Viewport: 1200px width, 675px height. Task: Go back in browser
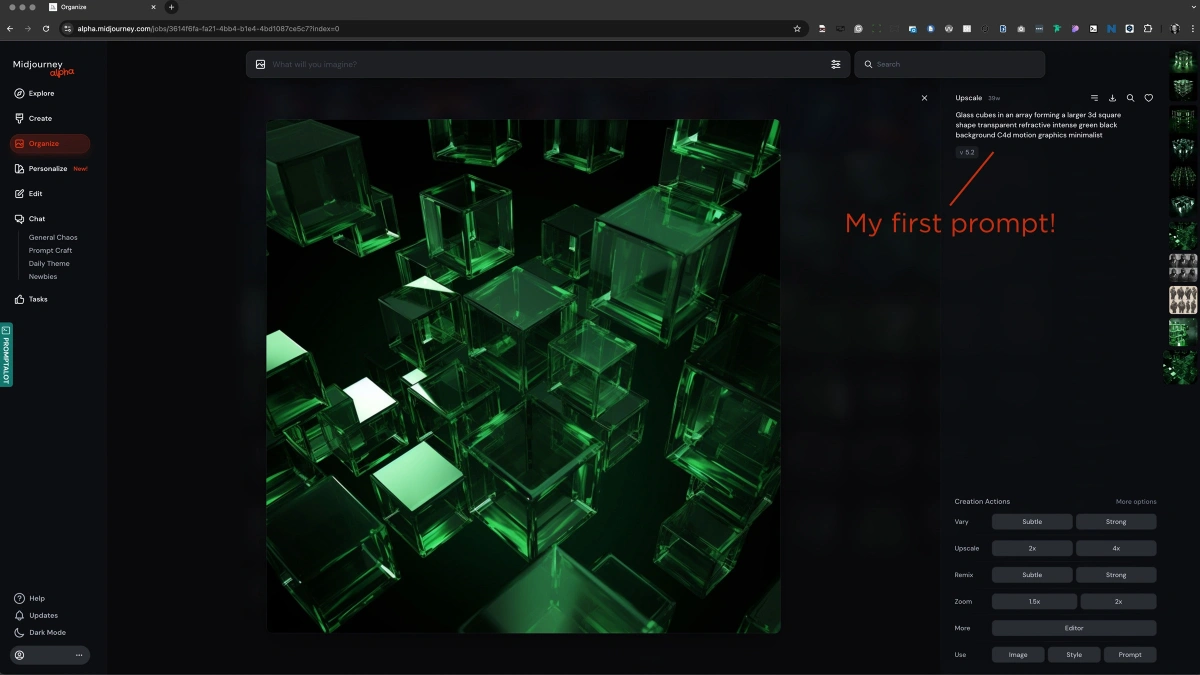pos(10,29)
